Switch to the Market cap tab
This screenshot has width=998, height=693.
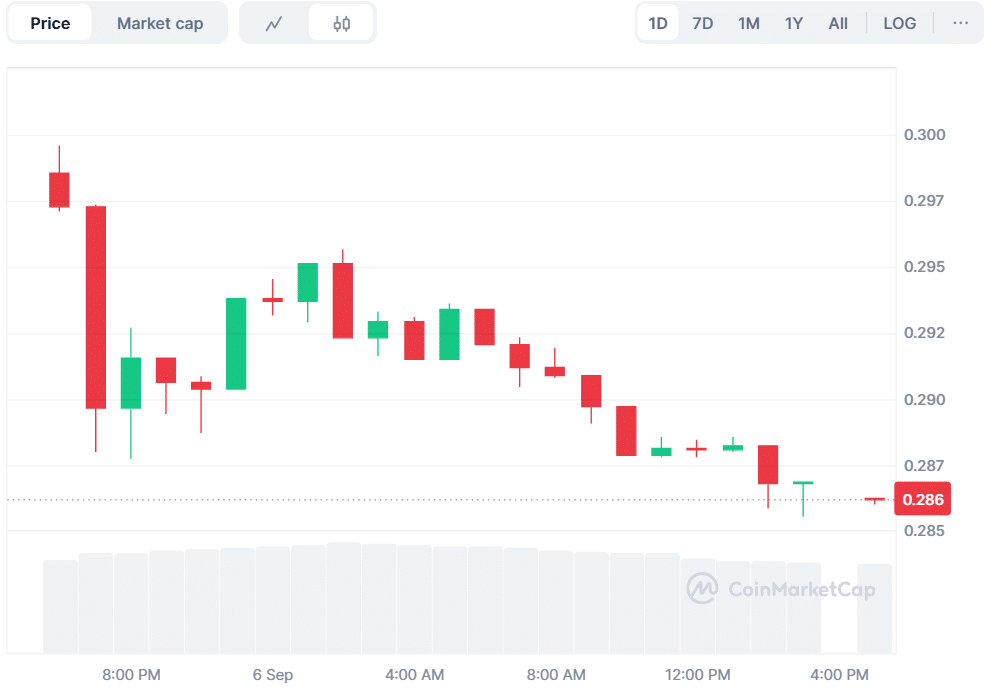pyautogui.click(x=160, y=23)
